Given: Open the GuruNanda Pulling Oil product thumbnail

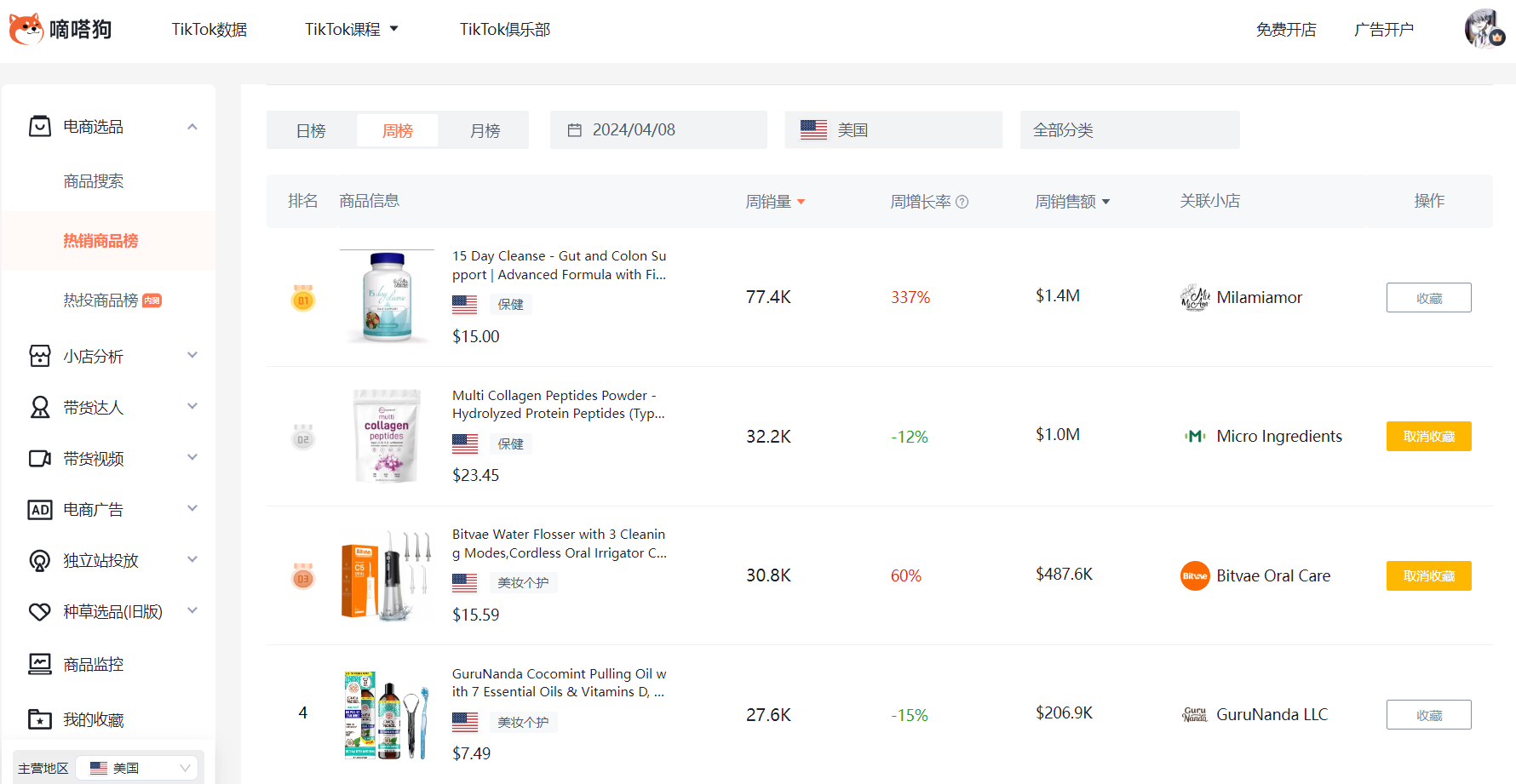Looking at the screenshot, I should (x=387, y=714).
